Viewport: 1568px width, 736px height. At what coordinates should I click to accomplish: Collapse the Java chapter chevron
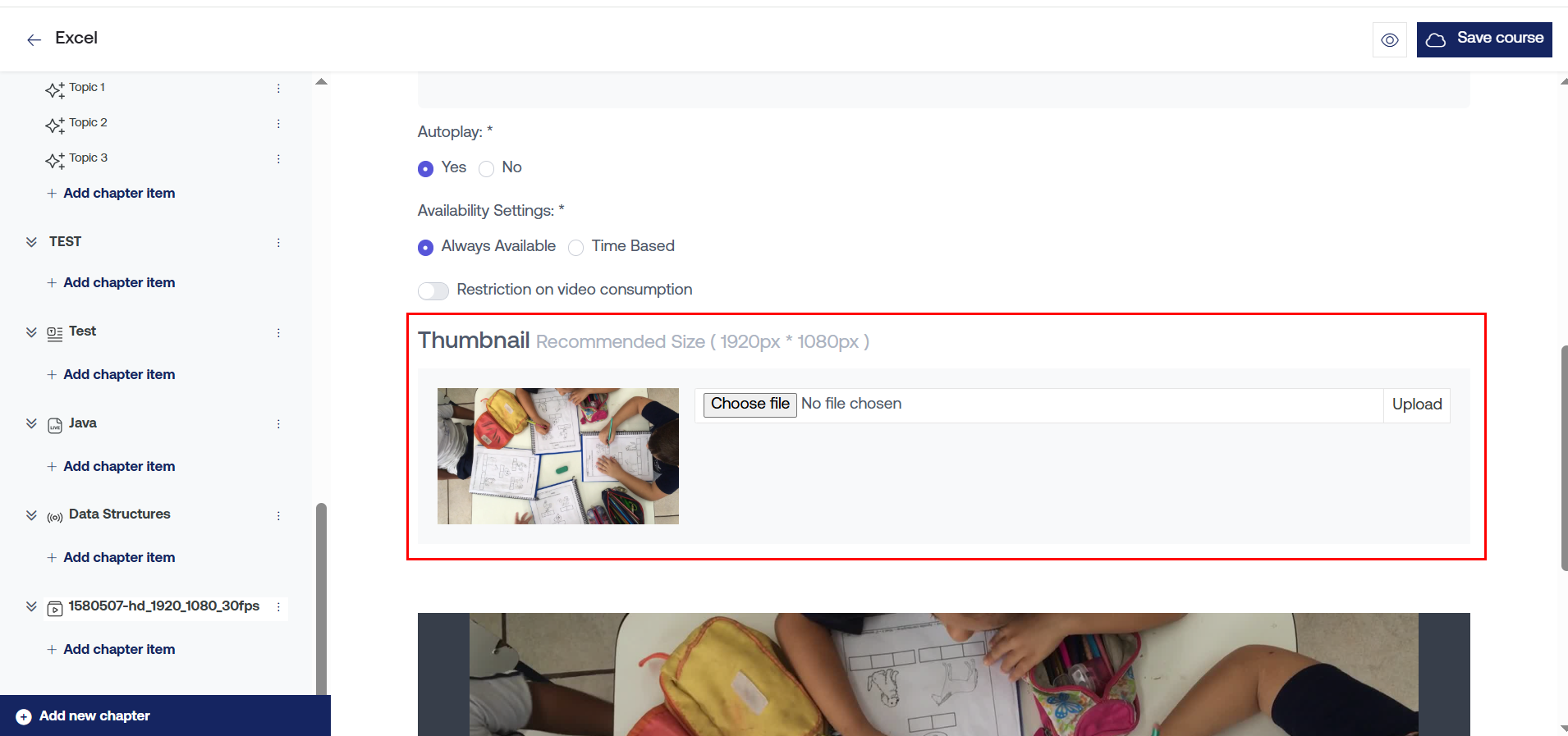click(x=31, y=423)
